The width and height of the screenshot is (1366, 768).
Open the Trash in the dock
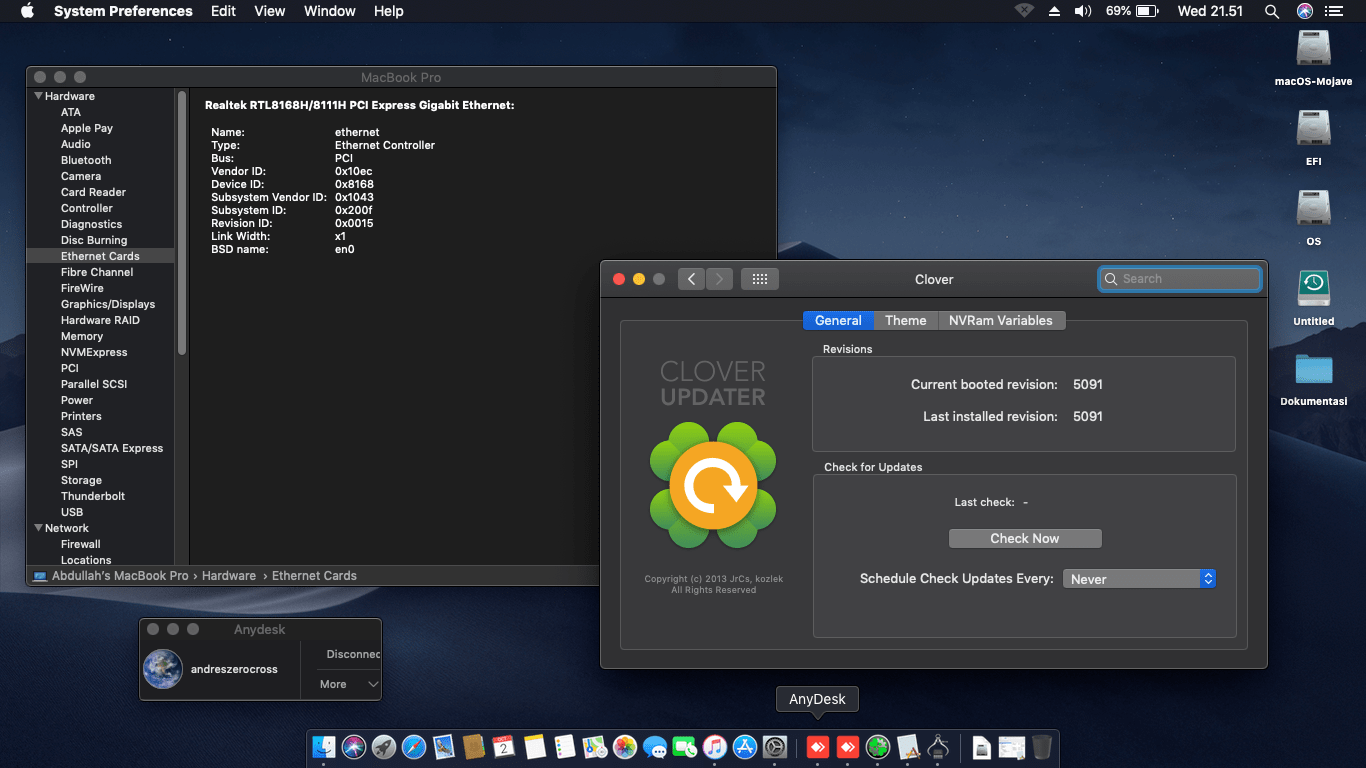[1042, 747]
